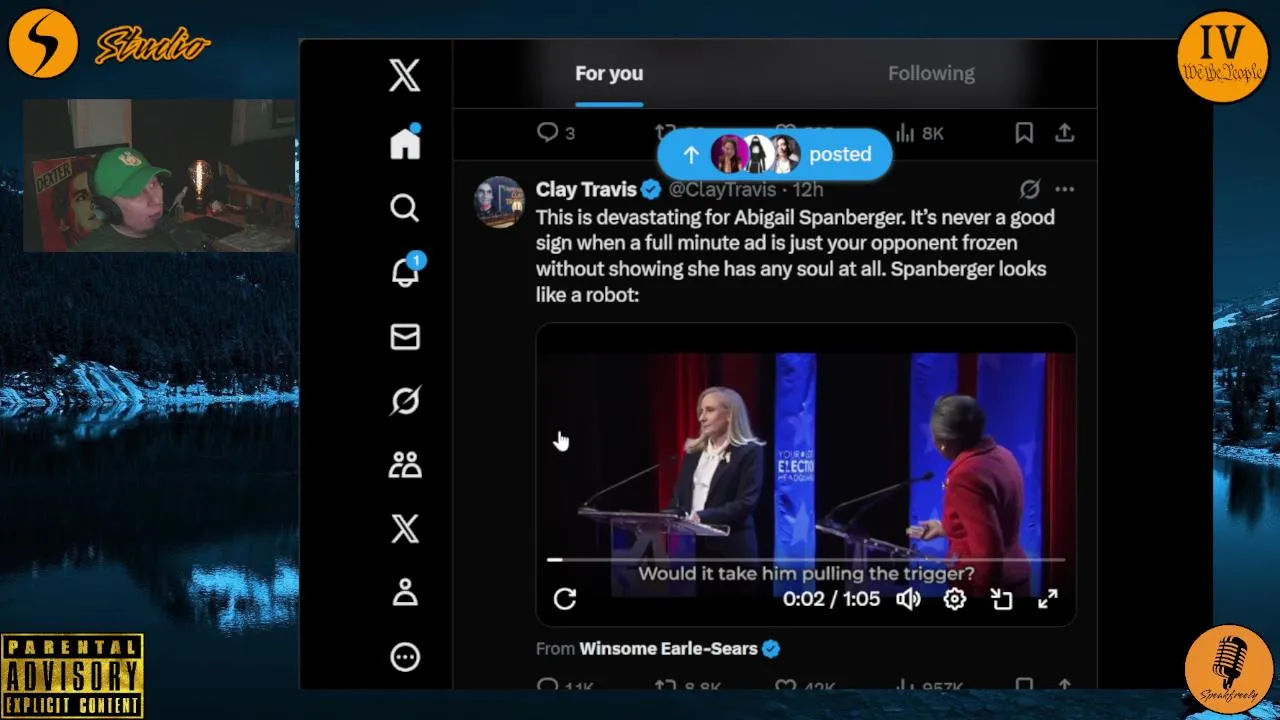The height and width of the screenshot is (720, 1280).
Task: Click the 0:02 / 1:05 time display
Action: tap(831, 599)
